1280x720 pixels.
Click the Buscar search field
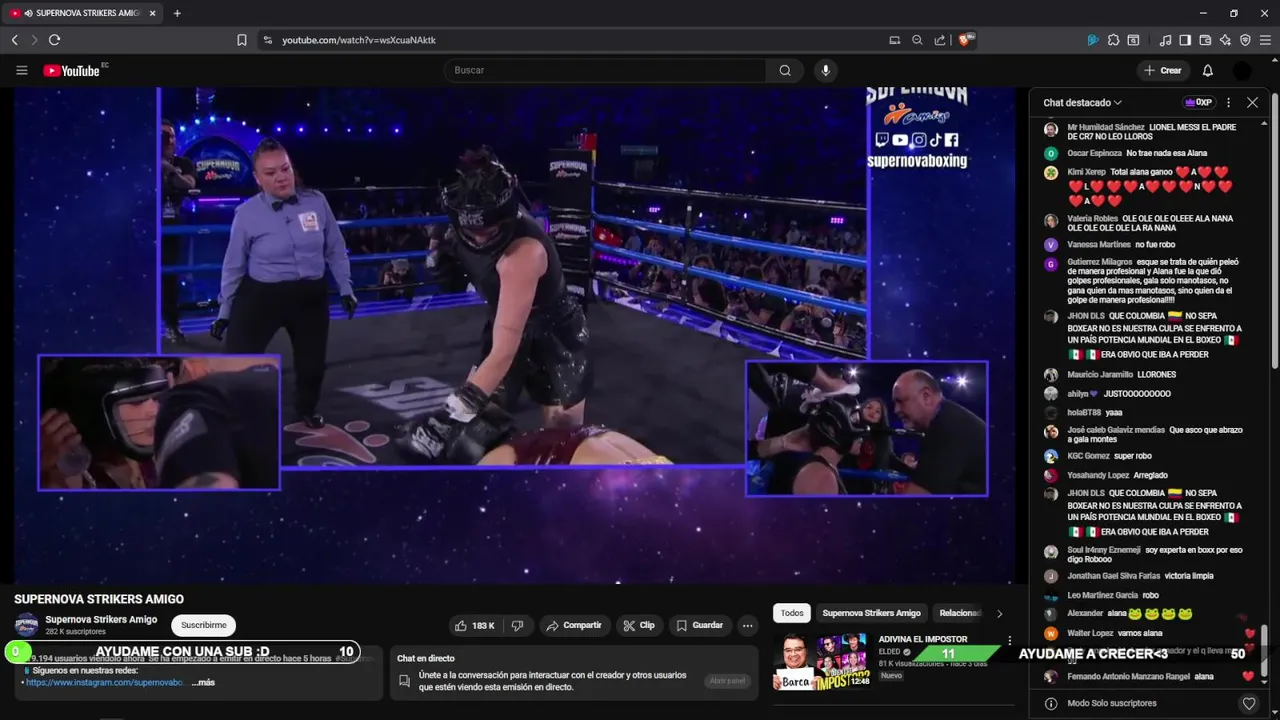point(605,70)
